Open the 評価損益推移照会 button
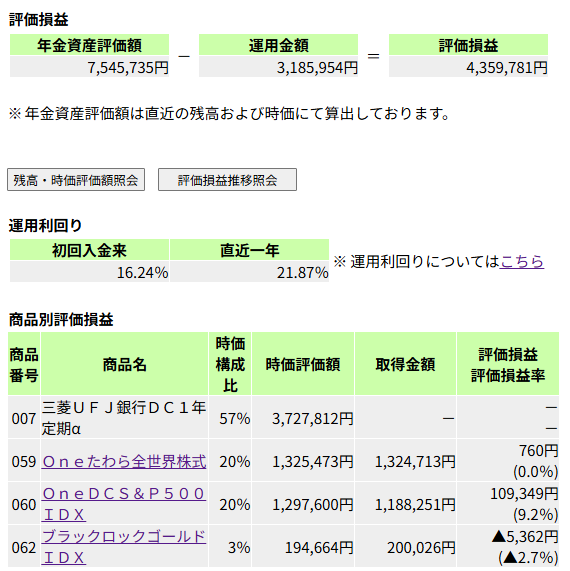Screen dimensions: 570x571 coord(227,180)
